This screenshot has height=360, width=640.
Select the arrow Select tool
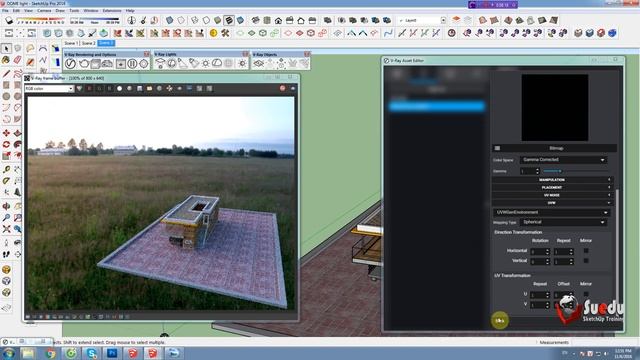(x=6, y=49)
